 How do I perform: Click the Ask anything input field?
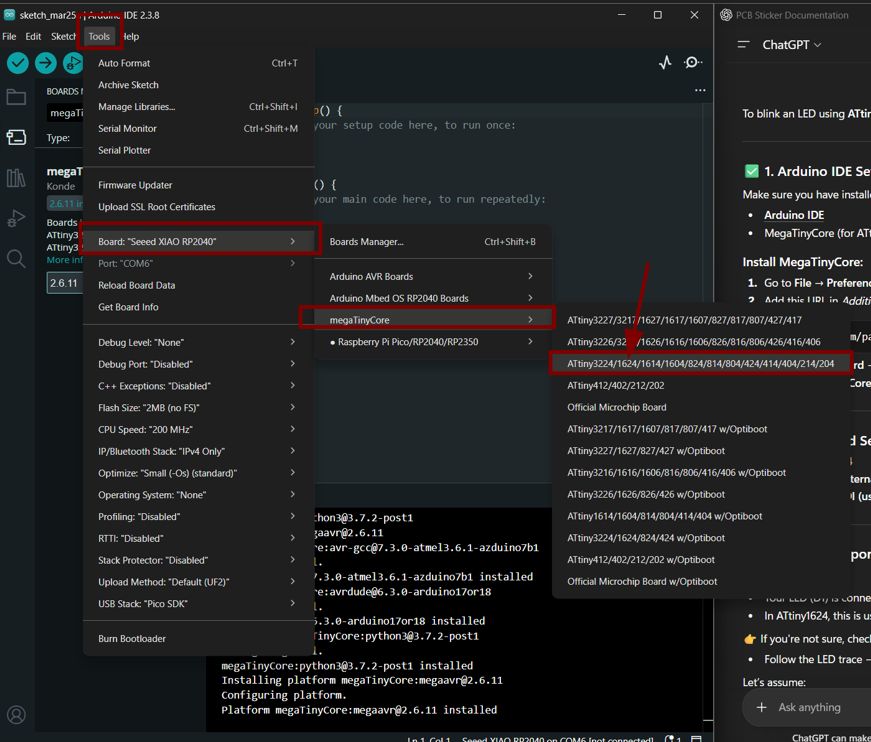[x=810, y=707]
